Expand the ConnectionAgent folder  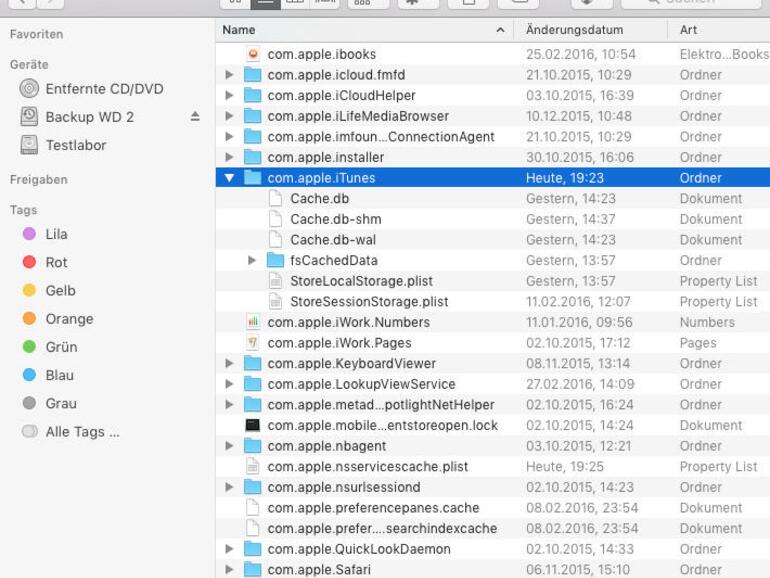click(x=229, y=137)
